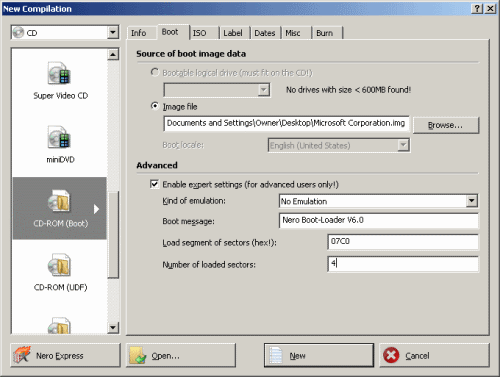Toggle the Enable expert settings checkbox
The height and width of the screenshot is (377, 500).
(154, 184)
